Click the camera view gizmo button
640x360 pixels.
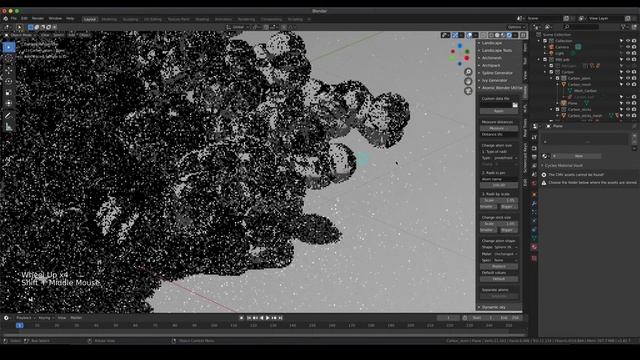468,91
